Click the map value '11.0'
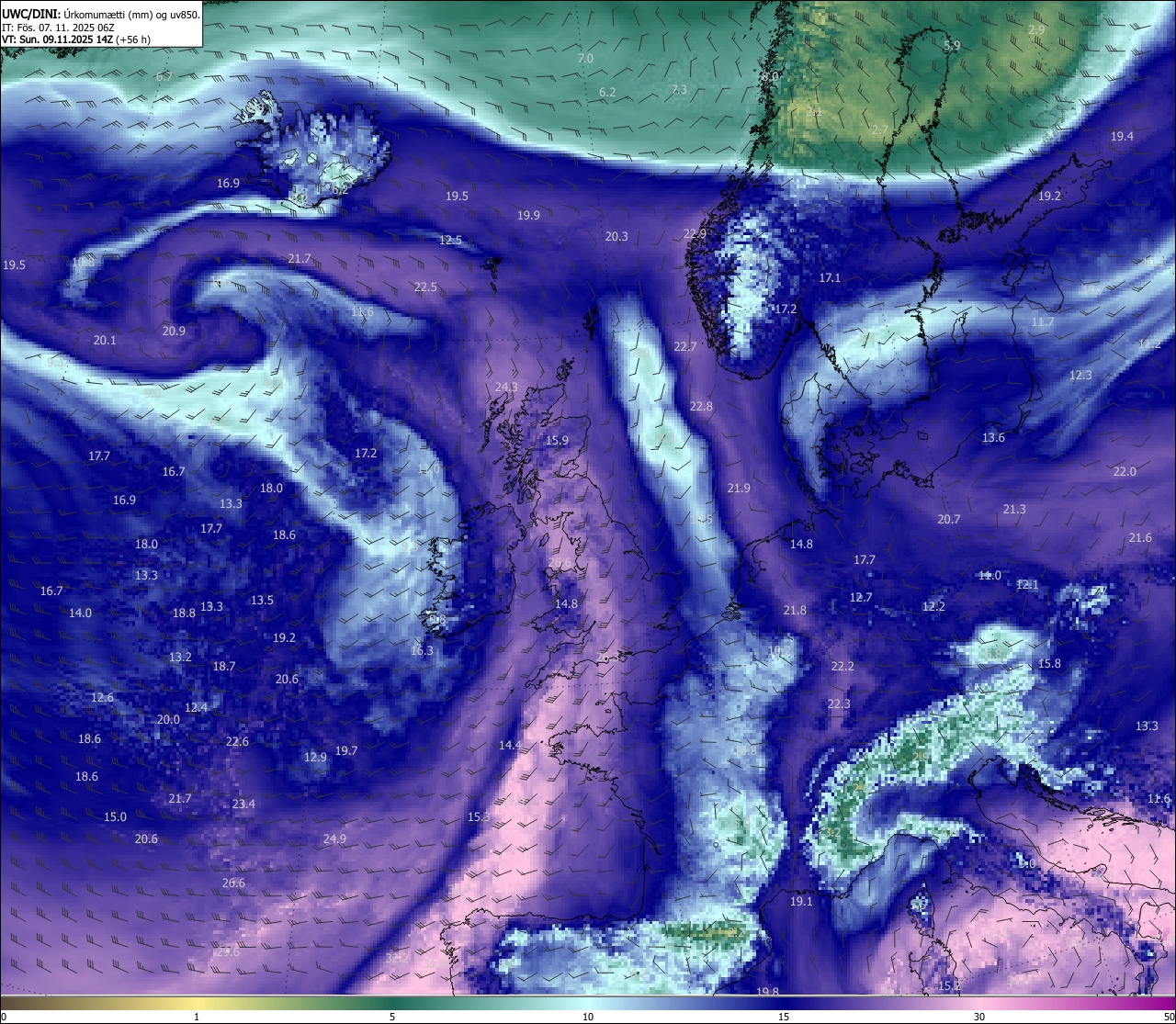This screenshot has width=1176, height=1024. click(x=989, y=575)
